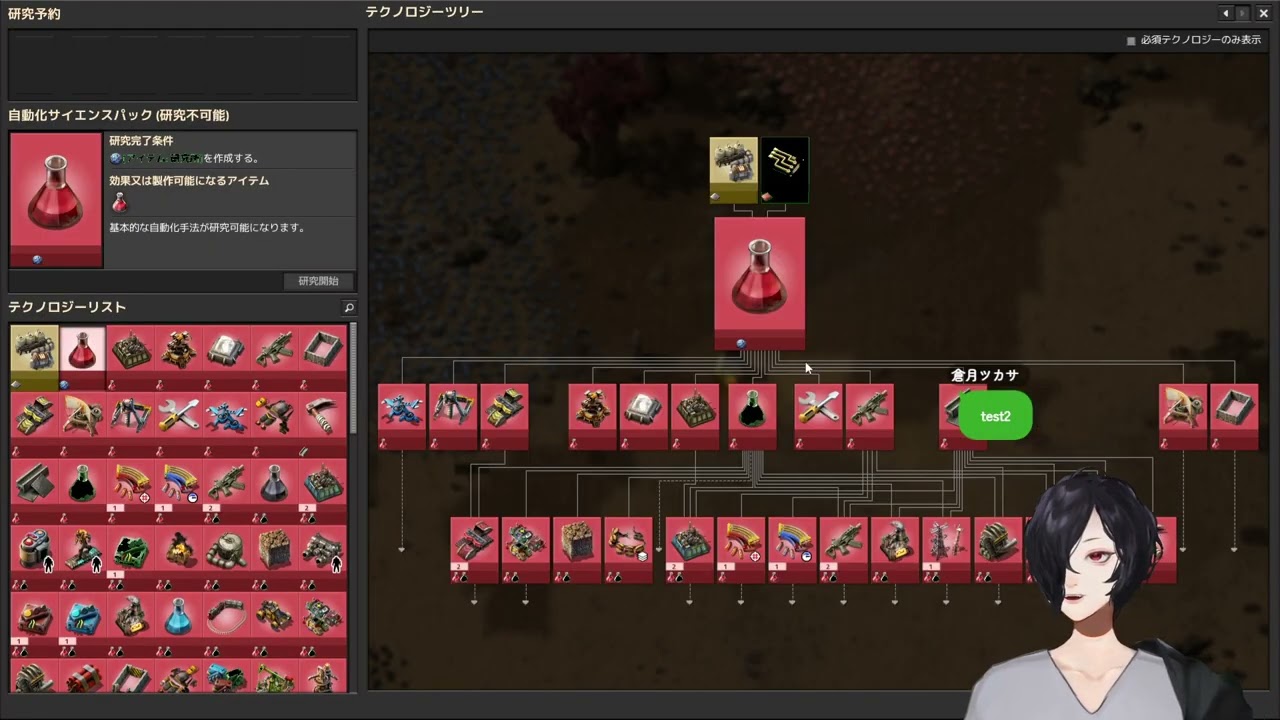
Task: Pick the green flask in the technology list
Action: (x=82, y=491)
